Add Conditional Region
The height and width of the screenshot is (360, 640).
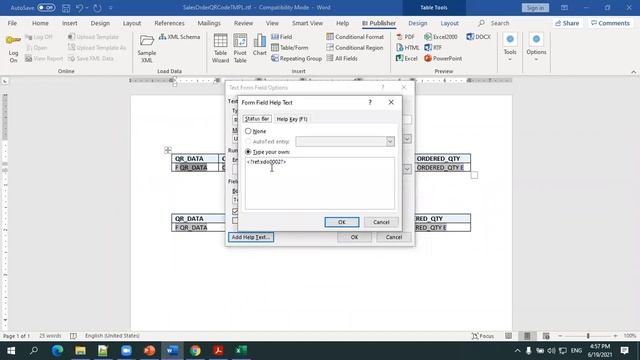click(x=355, y=48)
